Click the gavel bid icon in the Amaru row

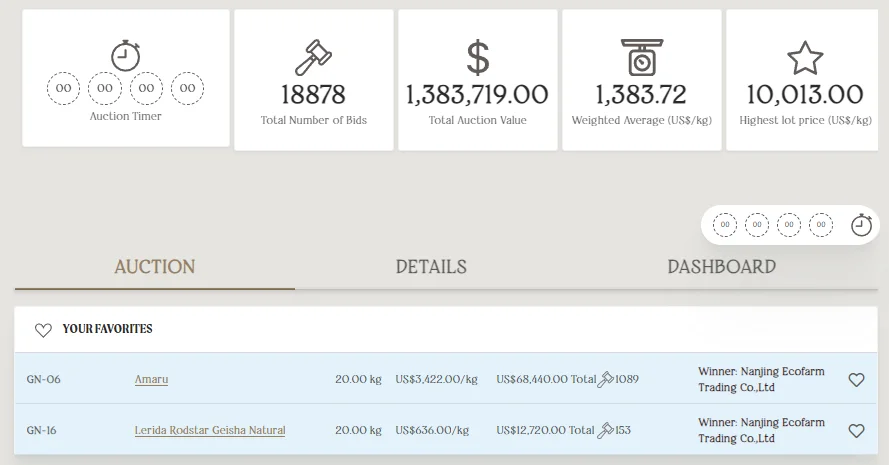point(606,379)
